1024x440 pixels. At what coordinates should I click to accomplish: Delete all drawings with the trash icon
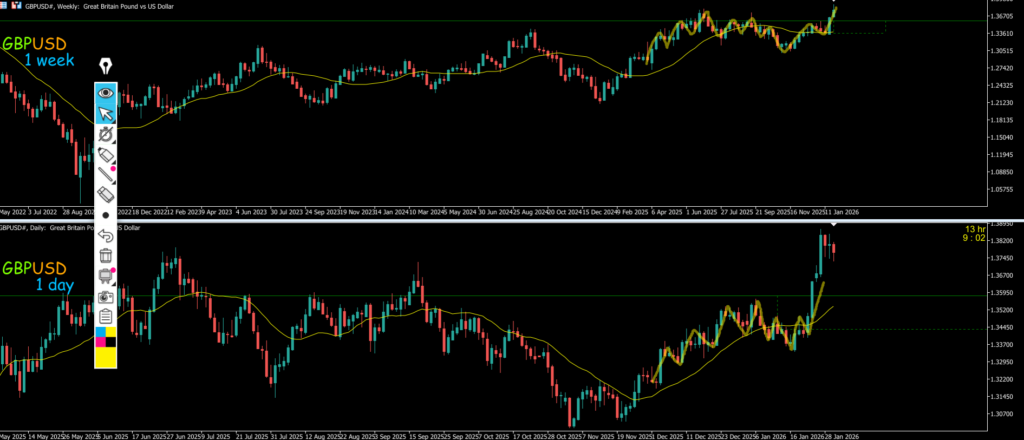(106, 256)
